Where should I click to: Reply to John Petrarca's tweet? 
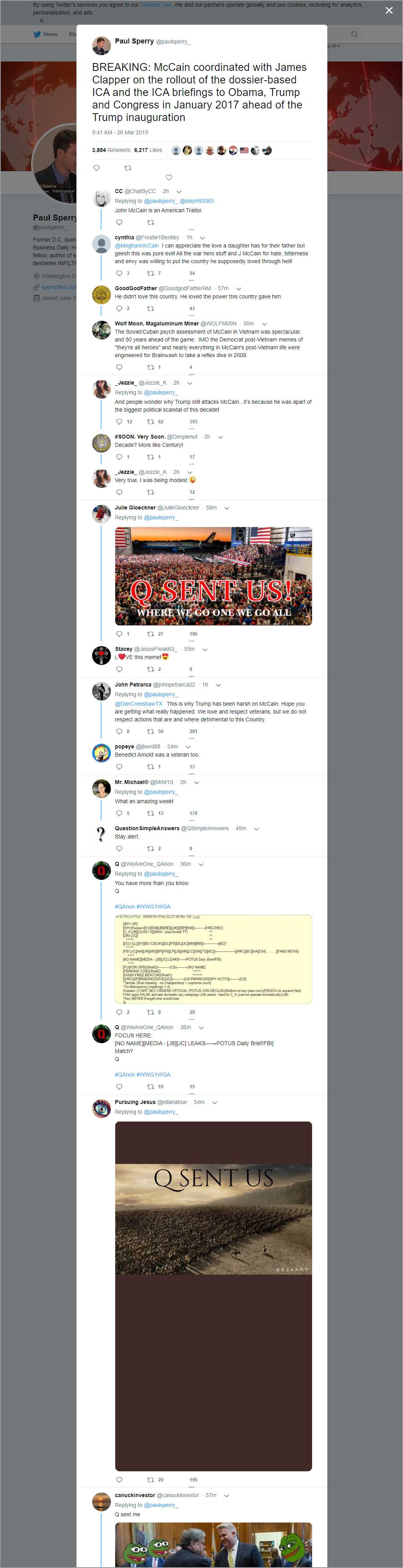coord(119,731)
